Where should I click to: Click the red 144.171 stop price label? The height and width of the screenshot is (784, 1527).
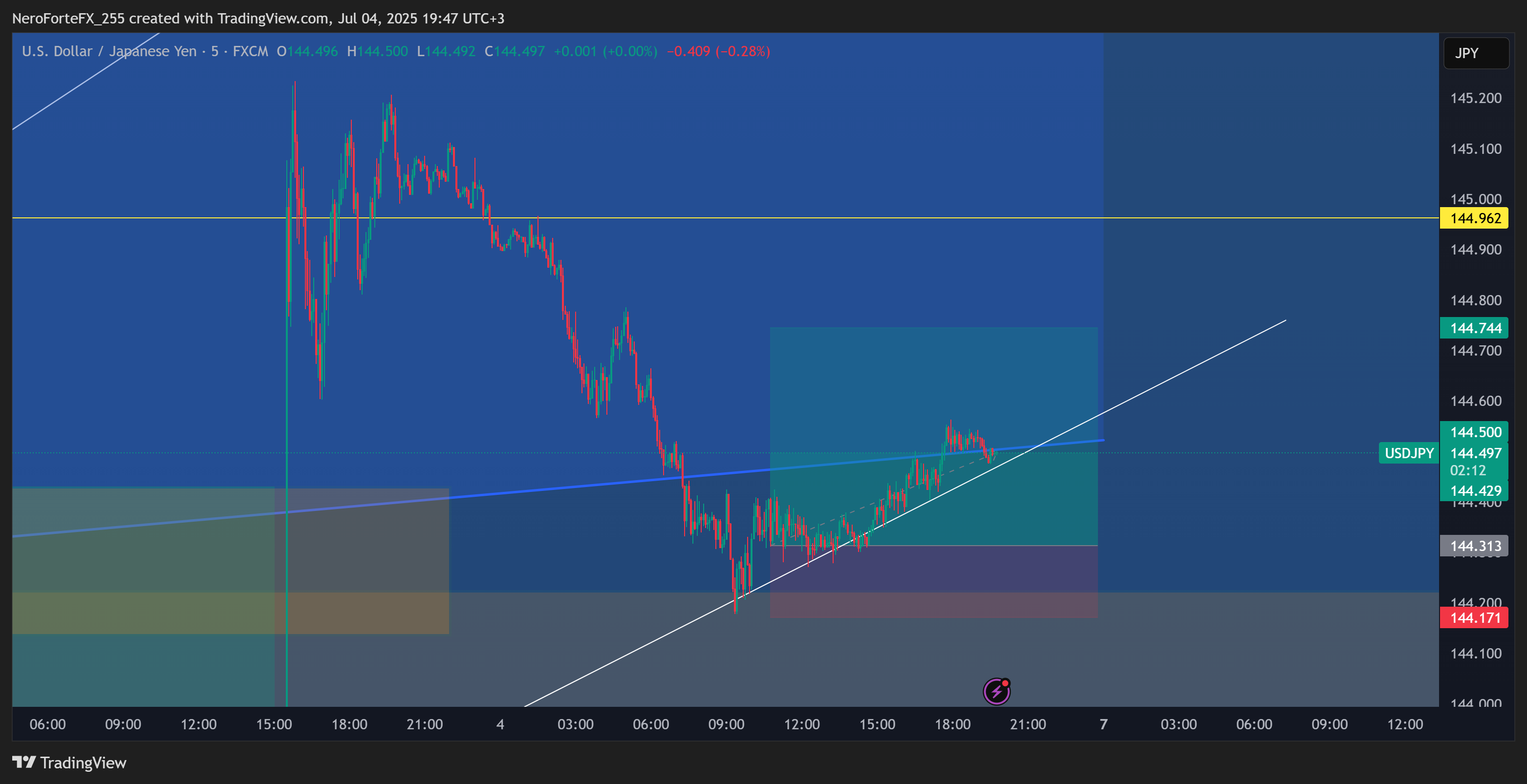tap(1474, 618)
